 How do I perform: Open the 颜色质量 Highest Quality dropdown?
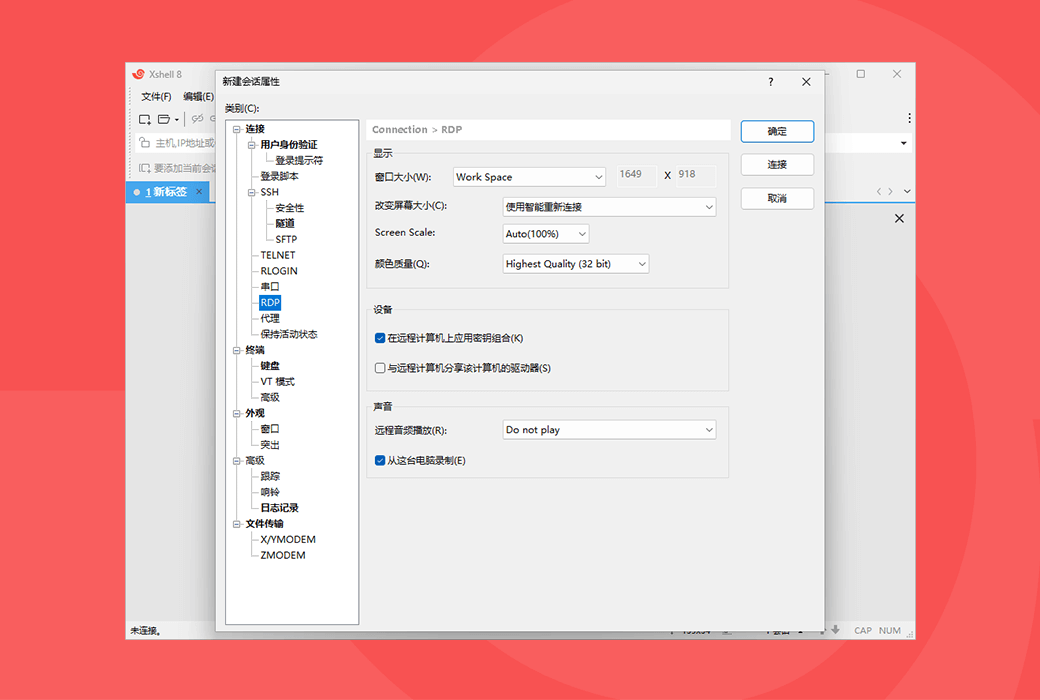tap(576, 264)
